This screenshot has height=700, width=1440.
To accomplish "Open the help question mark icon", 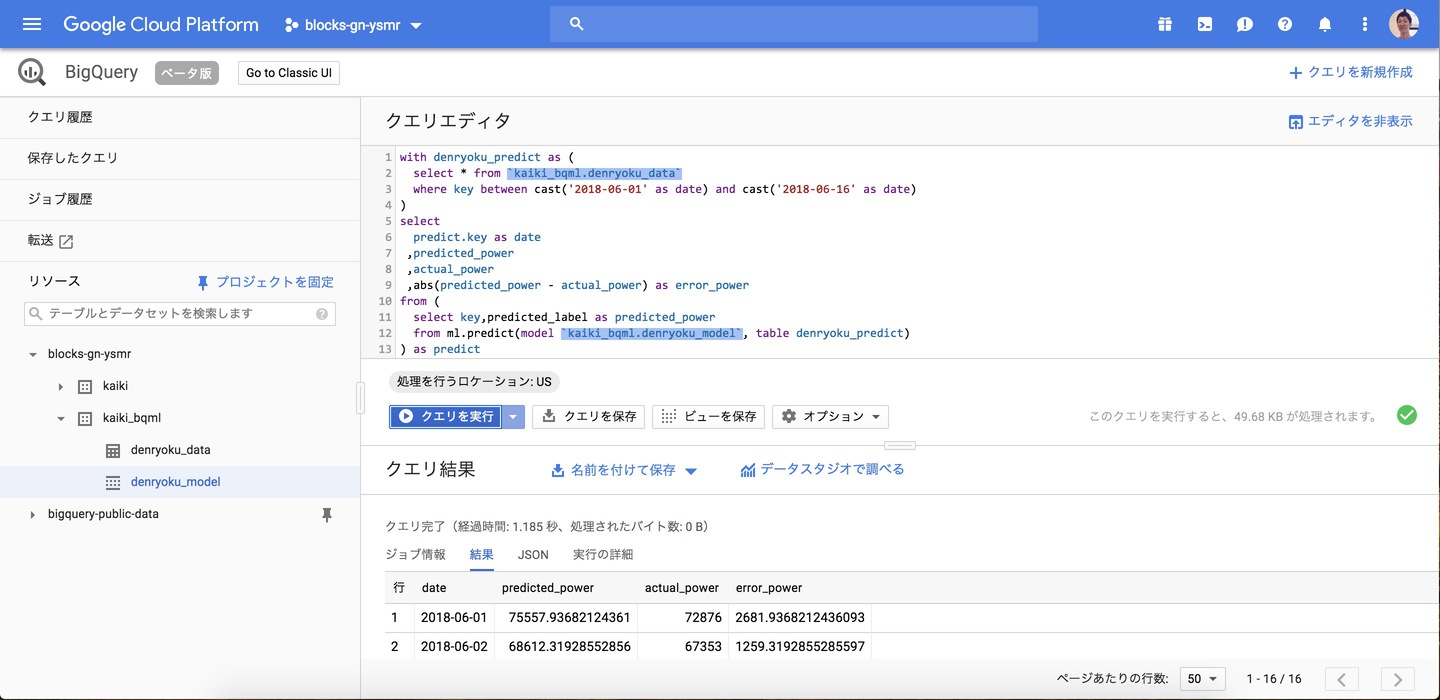I will pos(1285,24).
